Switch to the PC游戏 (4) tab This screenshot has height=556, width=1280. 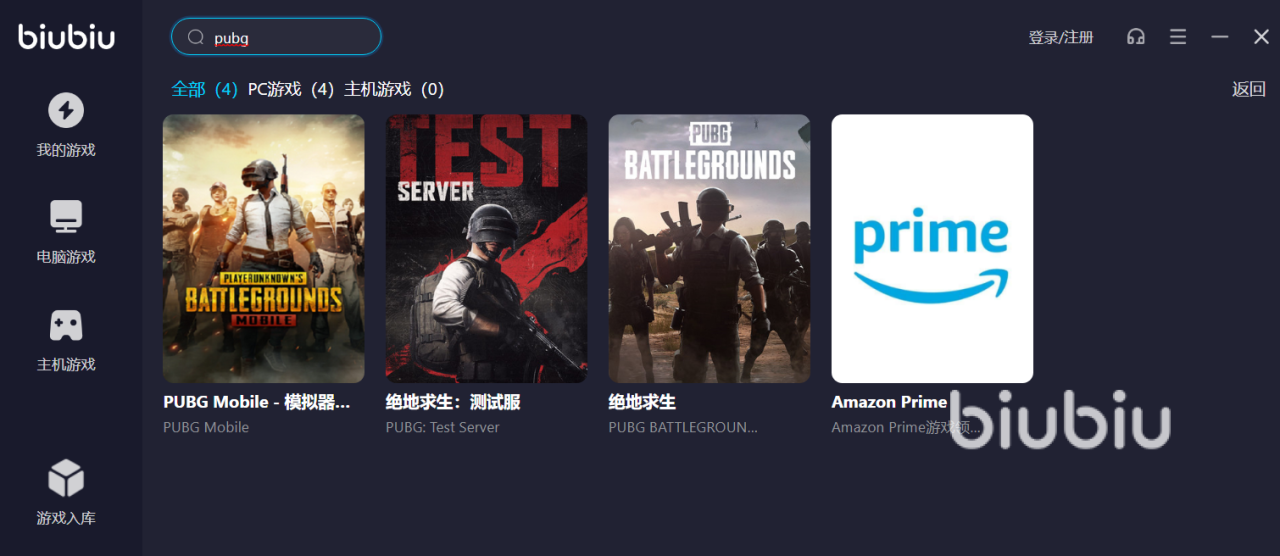(x=291, y=89)
